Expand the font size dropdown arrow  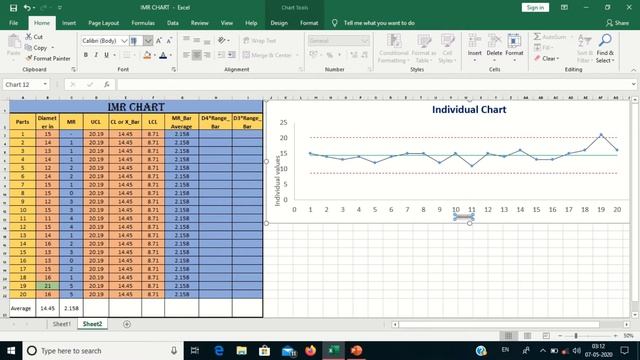coord(148,41)
